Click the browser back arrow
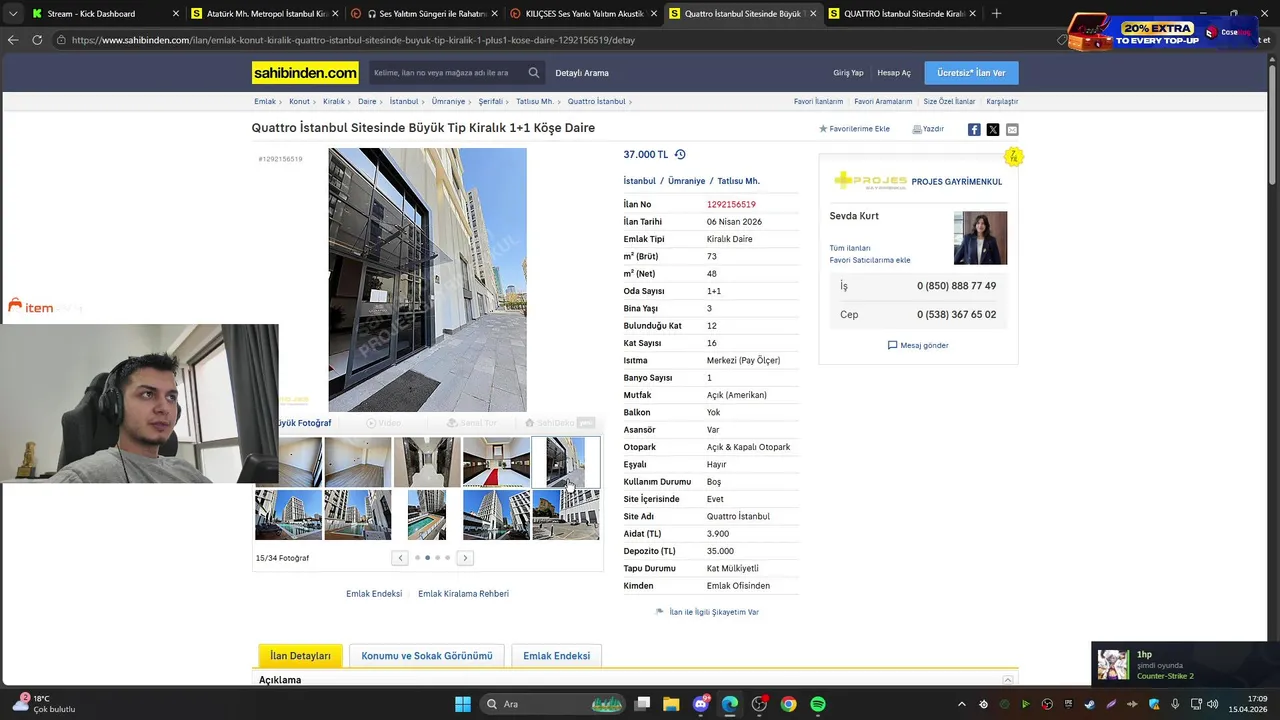Screen dimensions: 1280x720 pos(13,40)
